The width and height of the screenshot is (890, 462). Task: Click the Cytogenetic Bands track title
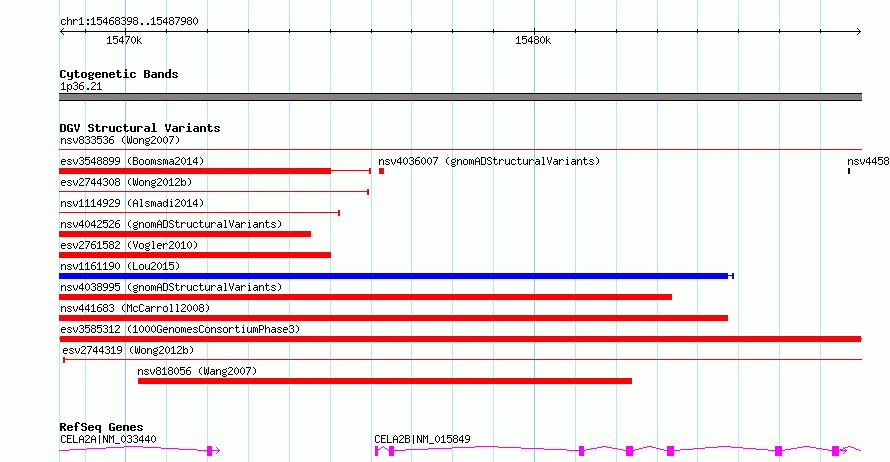point(119,74)
